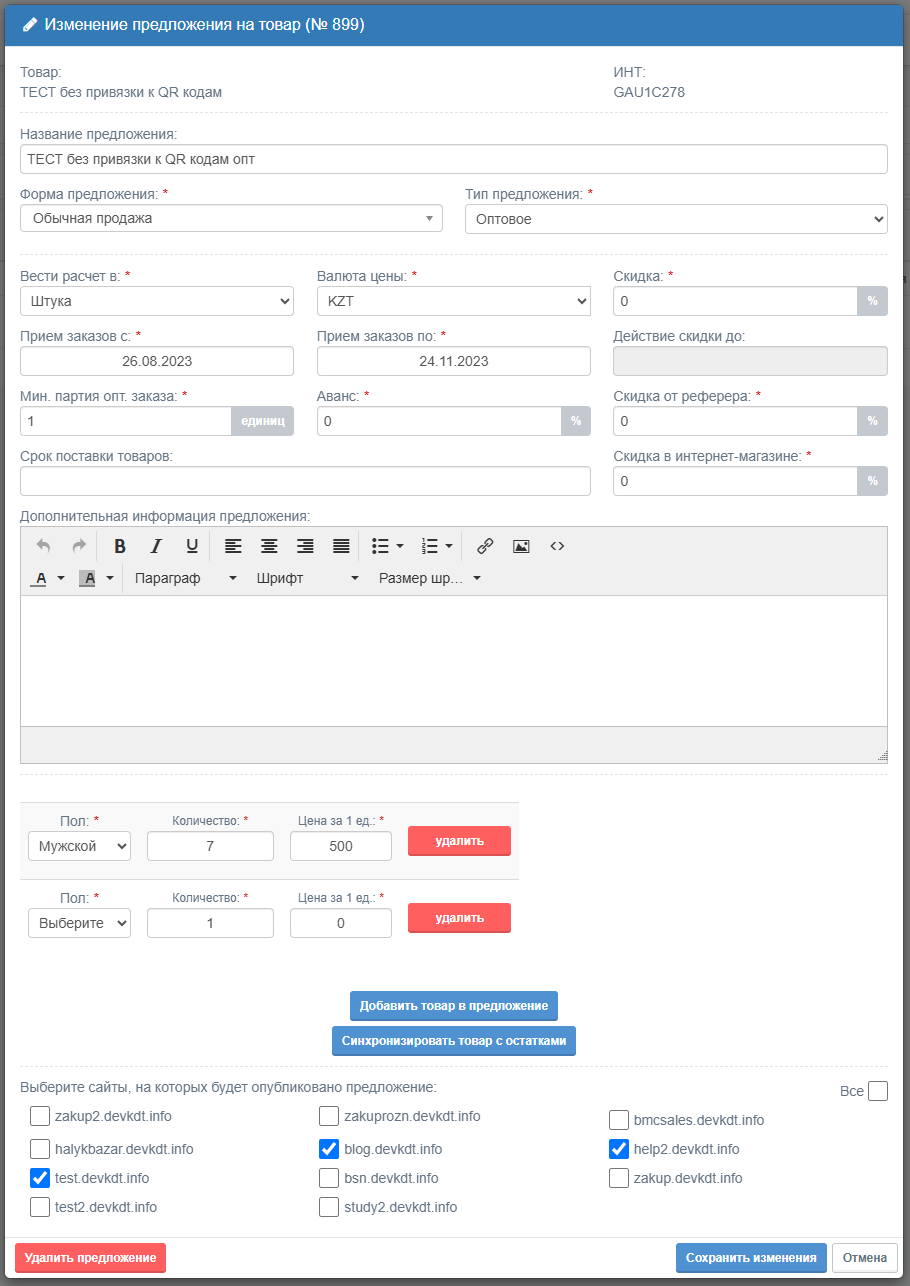This screenshot has width=910, height=1286.
Task: Click the redo icon in editor toolbar
Action: (79, 546)
